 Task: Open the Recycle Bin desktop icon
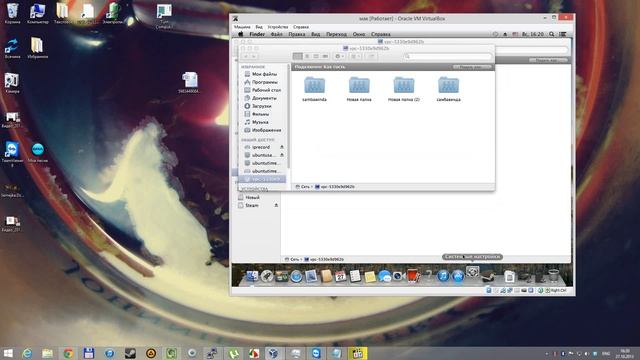pyautogui.click(x=12, y=13)
